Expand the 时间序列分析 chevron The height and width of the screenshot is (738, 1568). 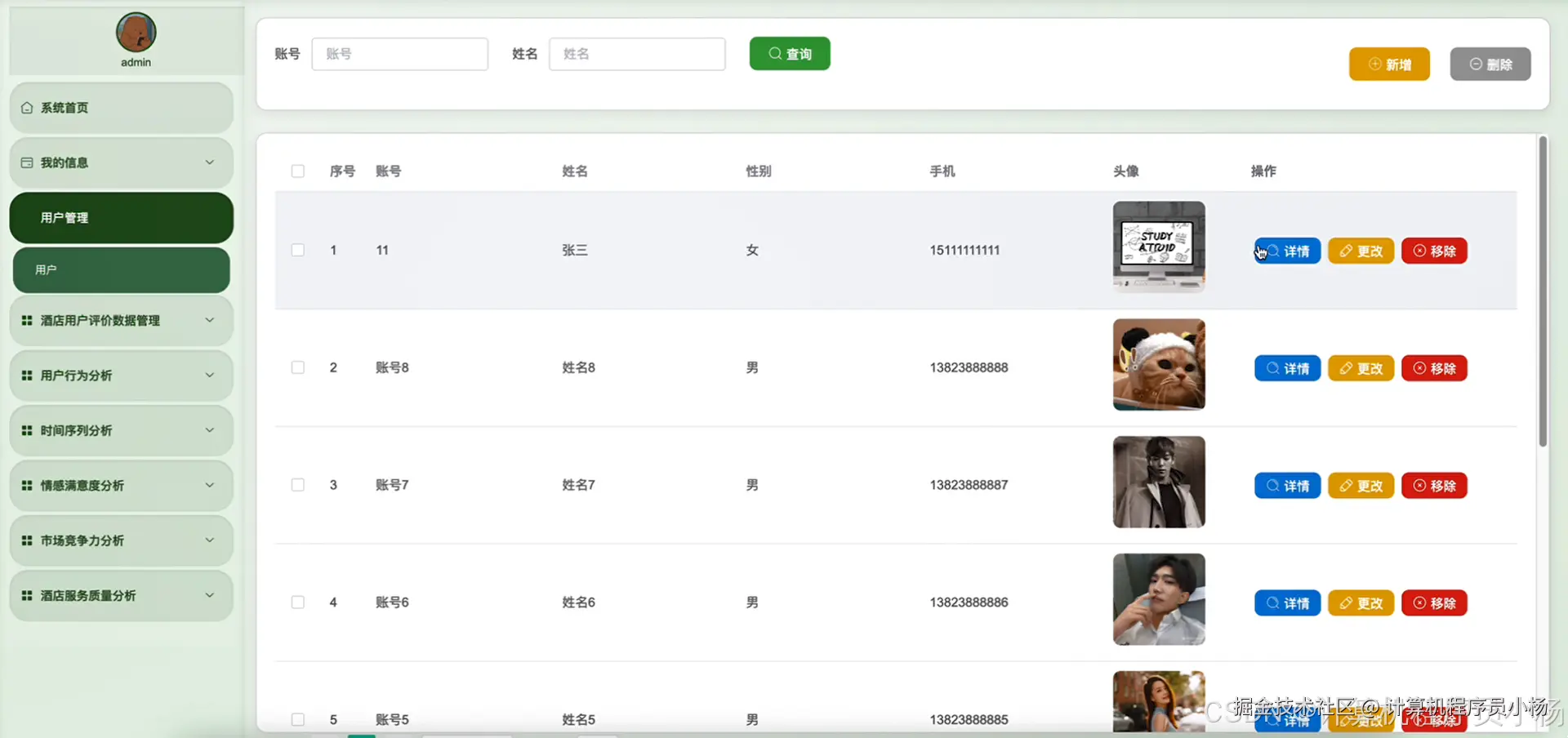[x=210, y=430]
